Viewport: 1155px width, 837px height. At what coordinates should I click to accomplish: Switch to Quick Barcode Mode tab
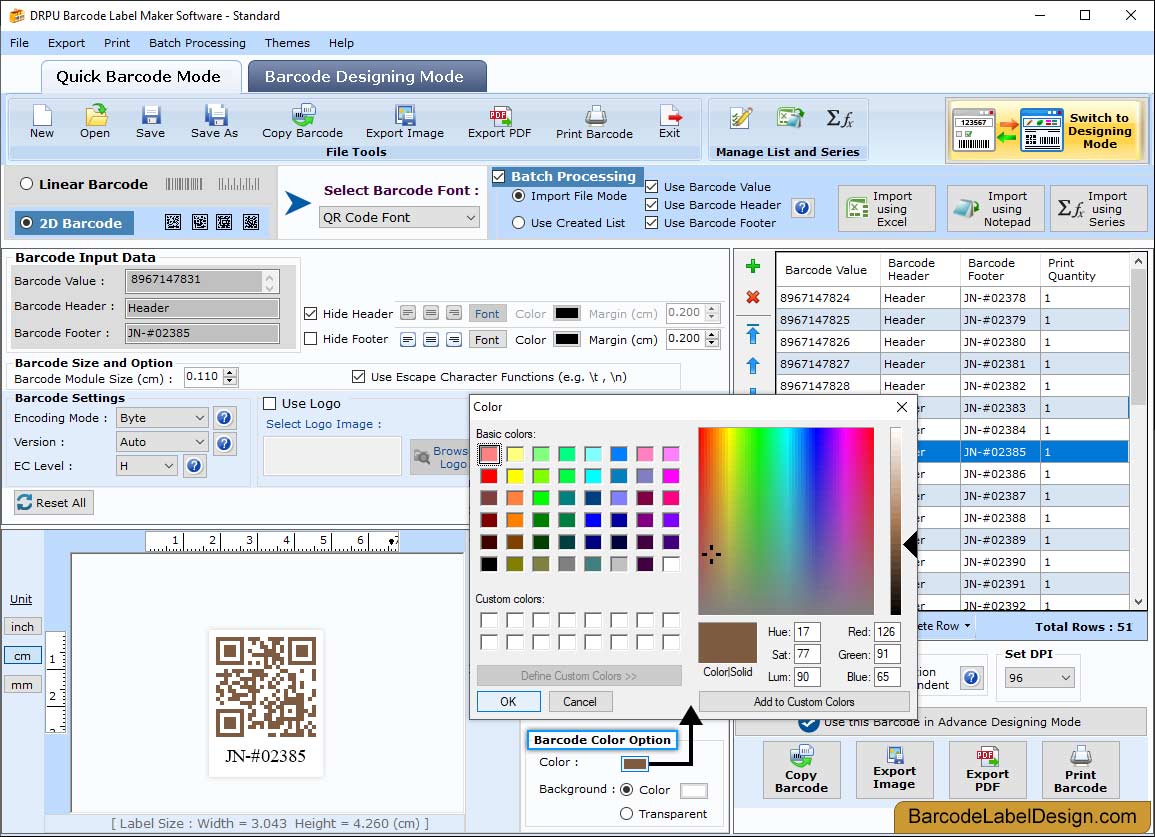tap(140, 77)
